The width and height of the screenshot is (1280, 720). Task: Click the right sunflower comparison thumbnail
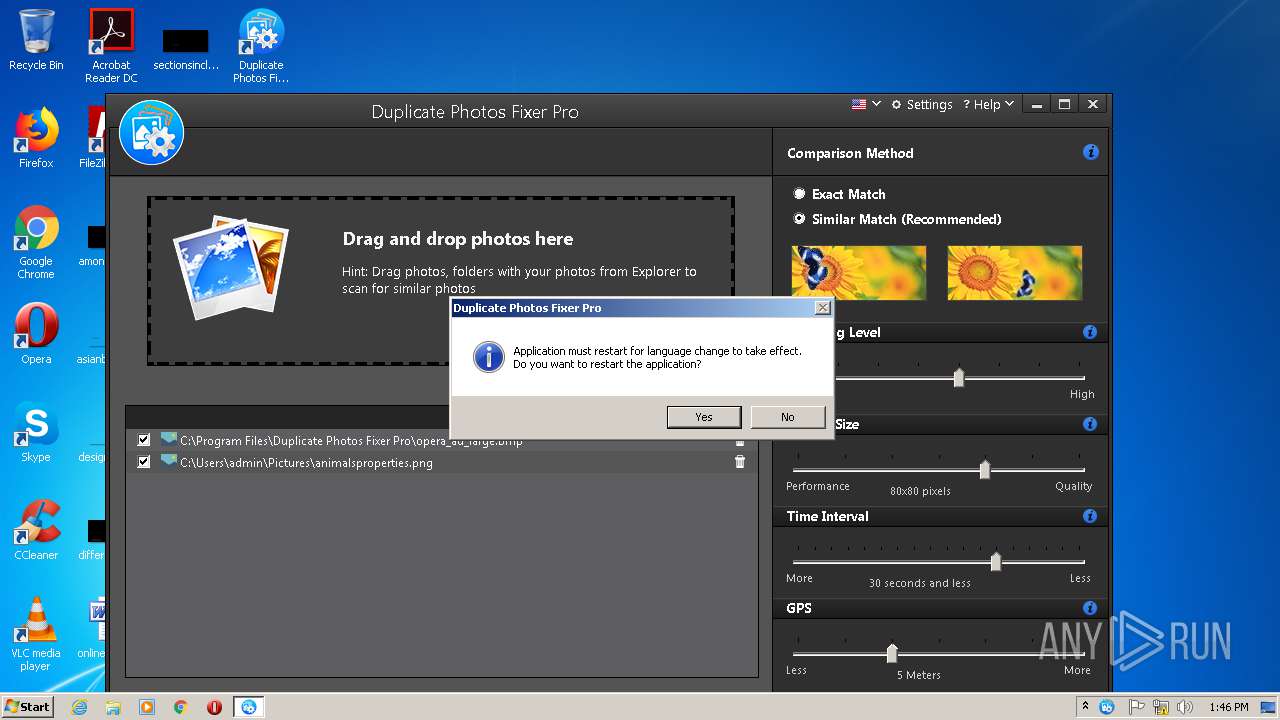(x=1015, y=273)
